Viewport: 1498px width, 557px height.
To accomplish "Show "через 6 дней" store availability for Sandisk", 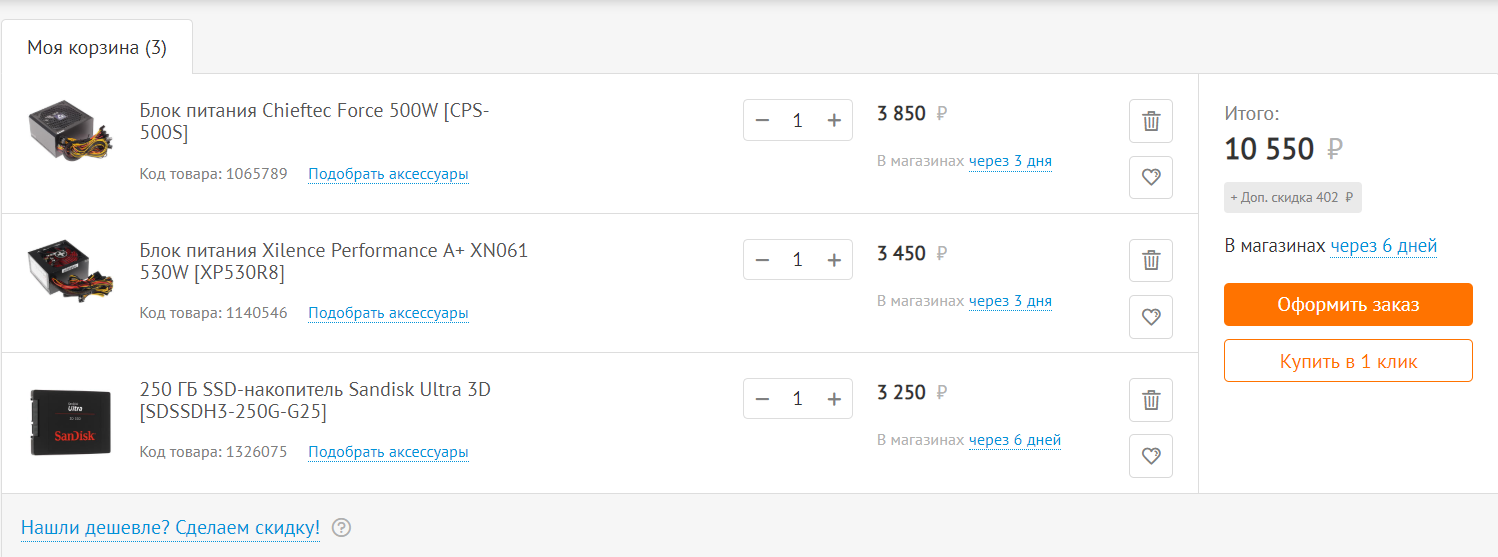I will click(1014, 440).
